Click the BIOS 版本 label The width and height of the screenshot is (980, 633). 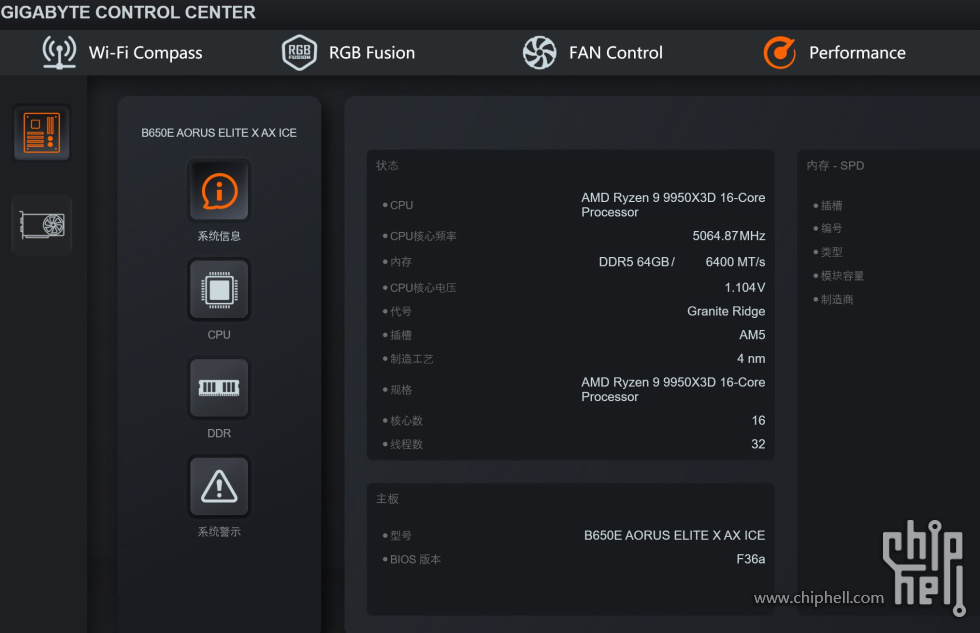pos(415,559)
